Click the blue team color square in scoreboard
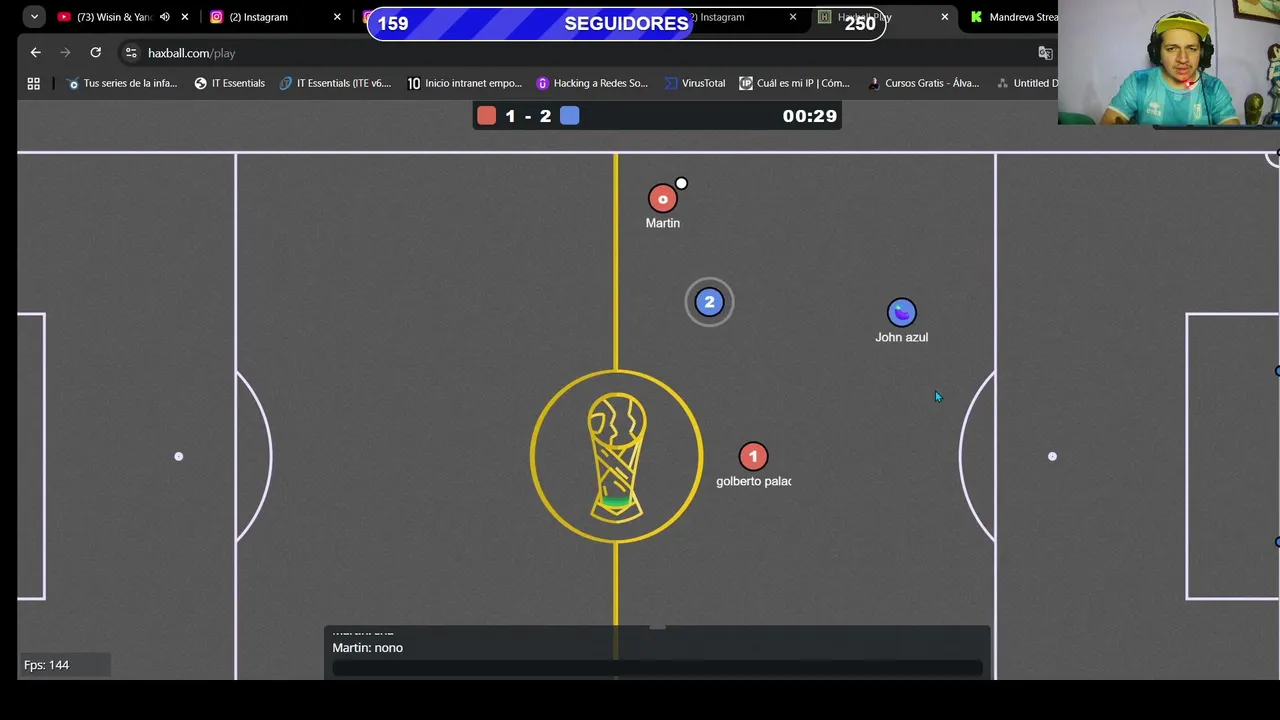This screenshot has height=720, width=1280. tap(569, 116)
